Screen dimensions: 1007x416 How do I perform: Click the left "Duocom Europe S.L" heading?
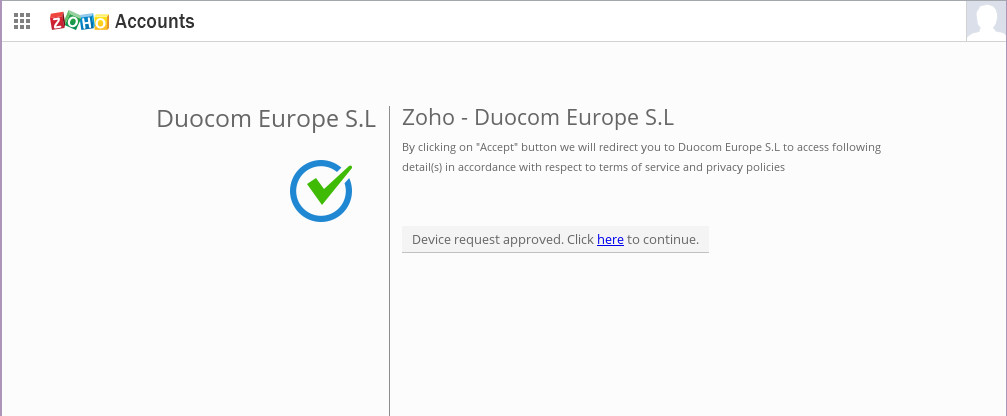(x=266, y=119)
